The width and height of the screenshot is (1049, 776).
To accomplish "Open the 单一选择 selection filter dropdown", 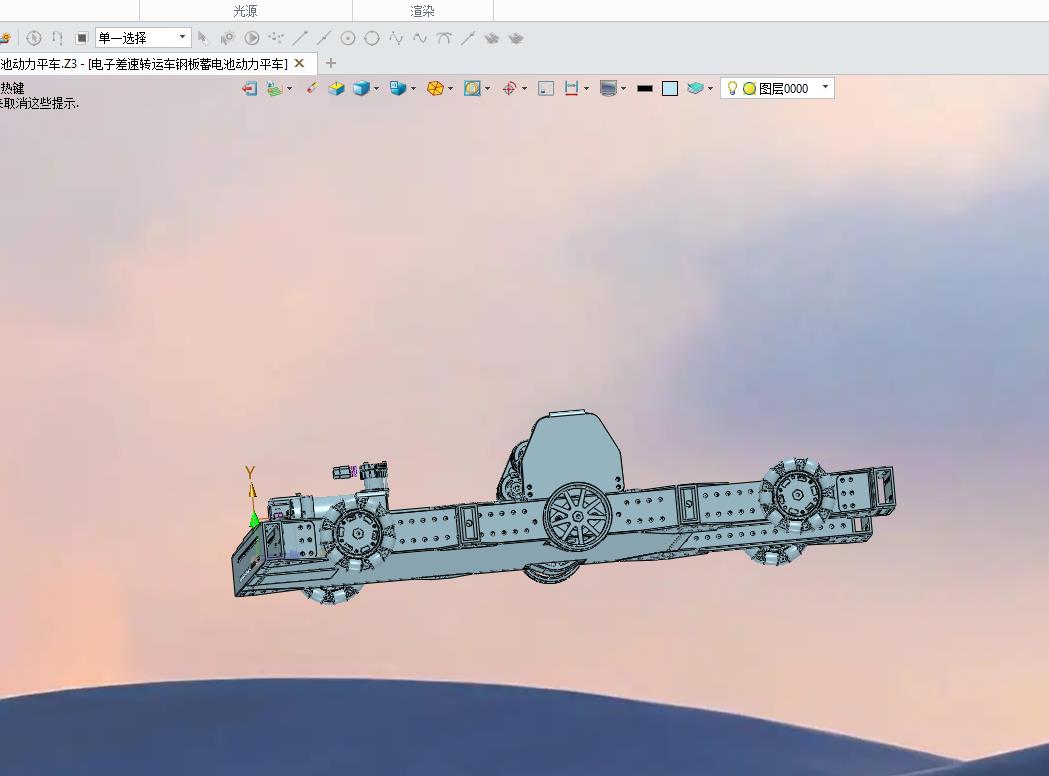I will click(143, 37).
